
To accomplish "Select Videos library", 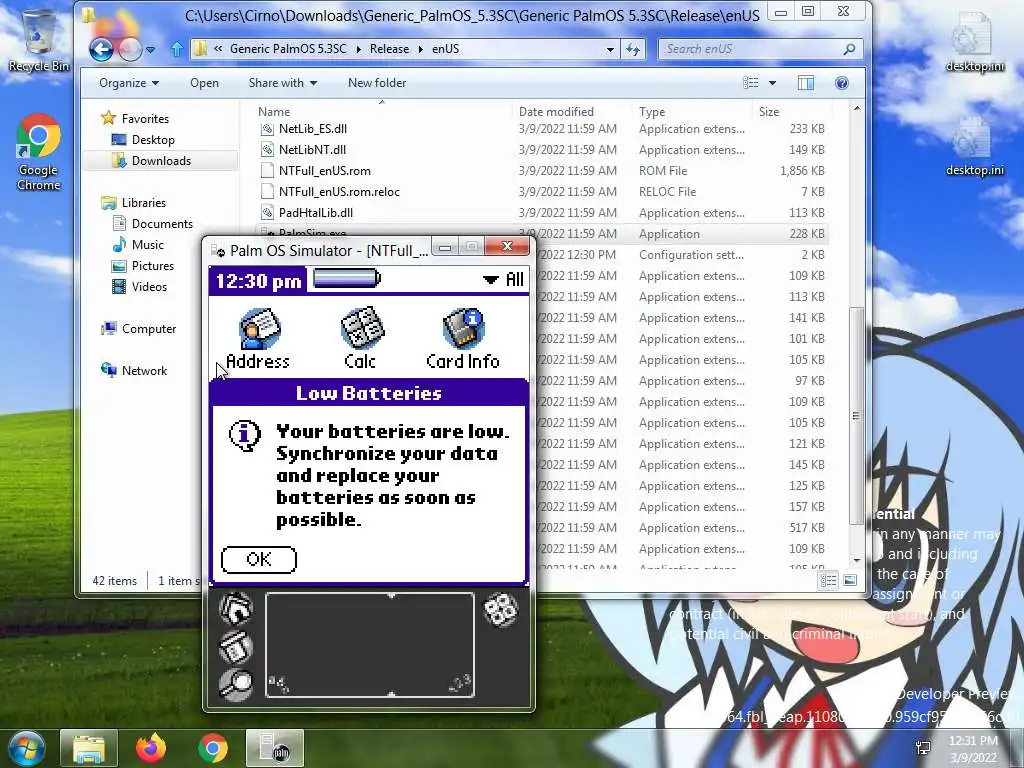I will click(x=139, y=287).
